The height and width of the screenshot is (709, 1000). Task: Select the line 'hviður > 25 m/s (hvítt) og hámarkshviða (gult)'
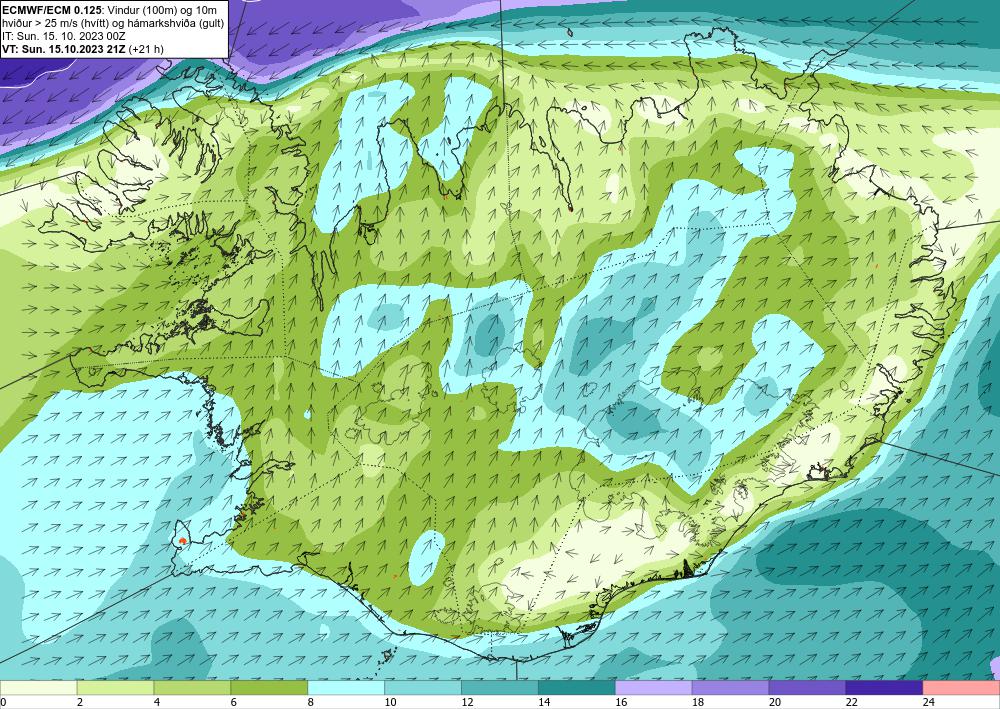113,22
